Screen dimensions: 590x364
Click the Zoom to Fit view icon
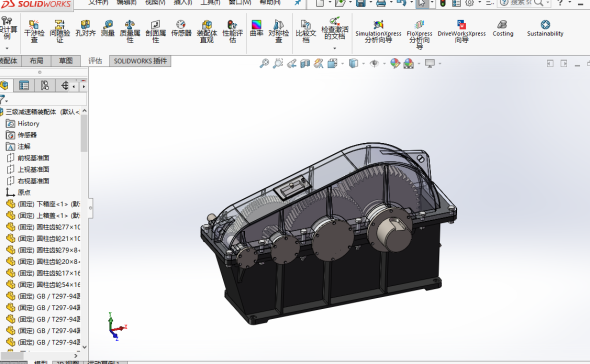(264, 63)
